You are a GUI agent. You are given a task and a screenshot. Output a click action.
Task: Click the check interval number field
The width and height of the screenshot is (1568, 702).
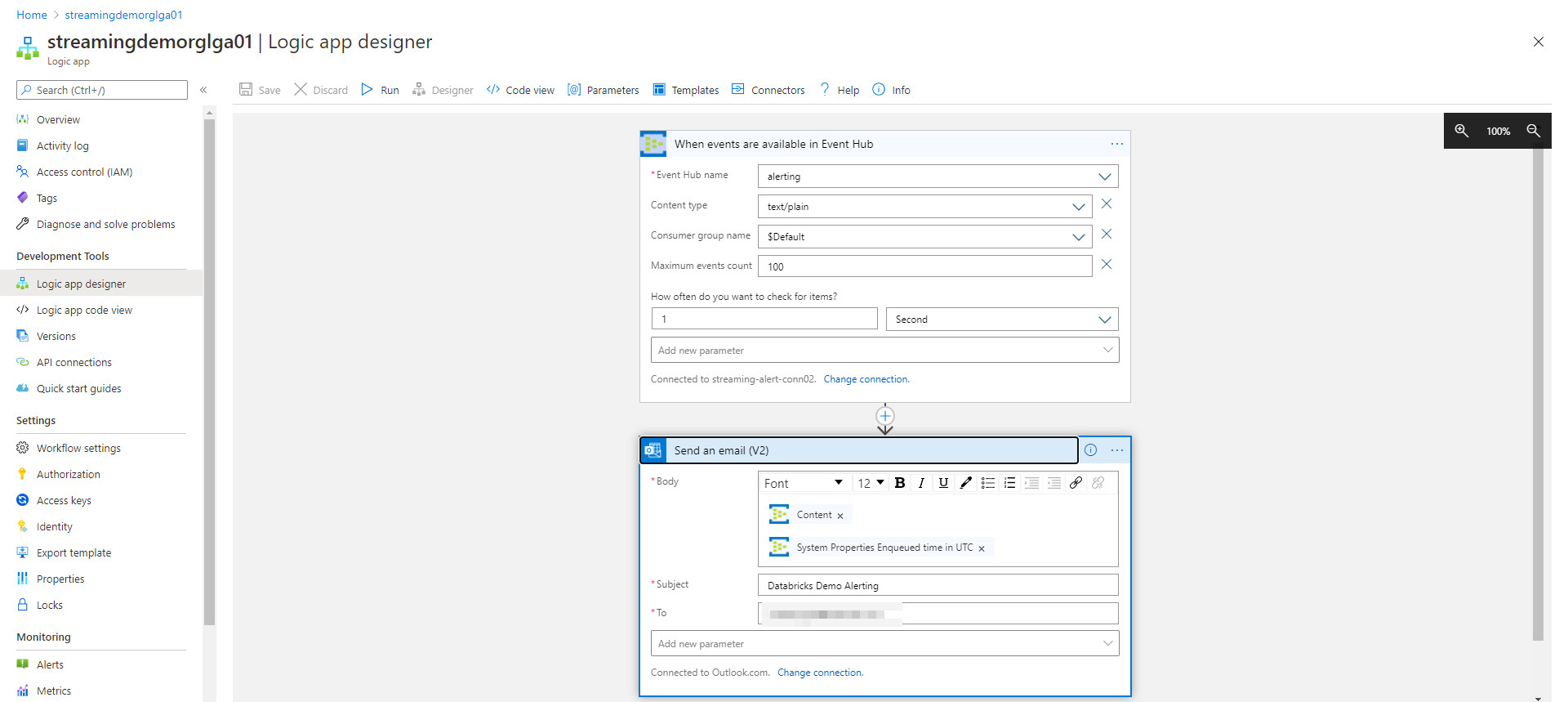(764, 319)
